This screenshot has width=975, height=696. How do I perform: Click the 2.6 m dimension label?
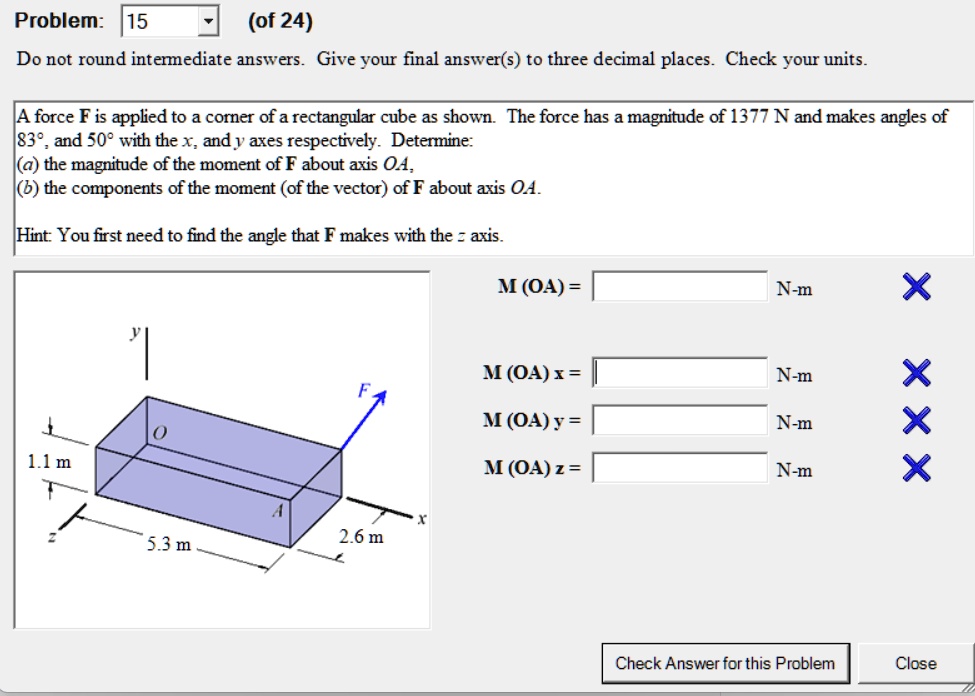click(361, 537)
